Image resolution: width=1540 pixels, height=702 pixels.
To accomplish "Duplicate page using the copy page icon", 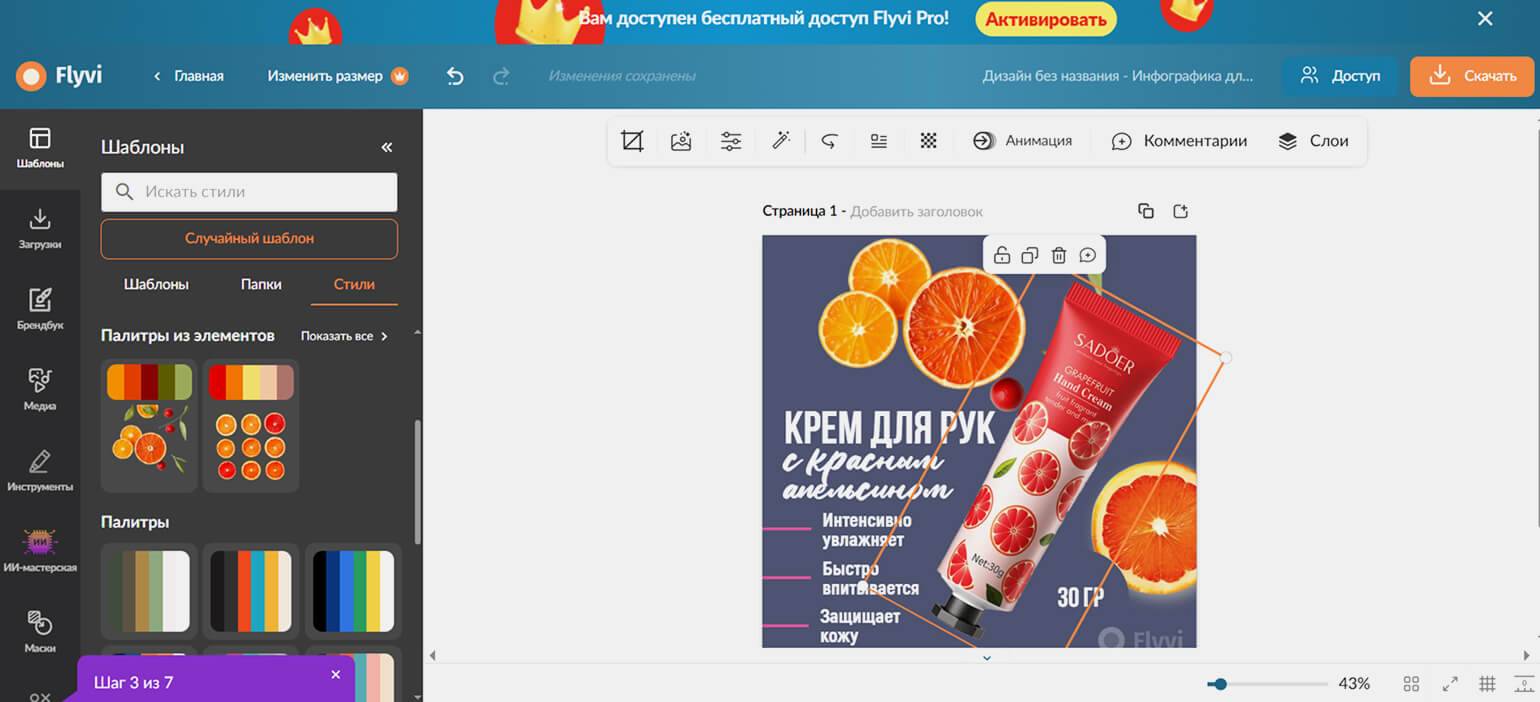I will (1146, 211).
